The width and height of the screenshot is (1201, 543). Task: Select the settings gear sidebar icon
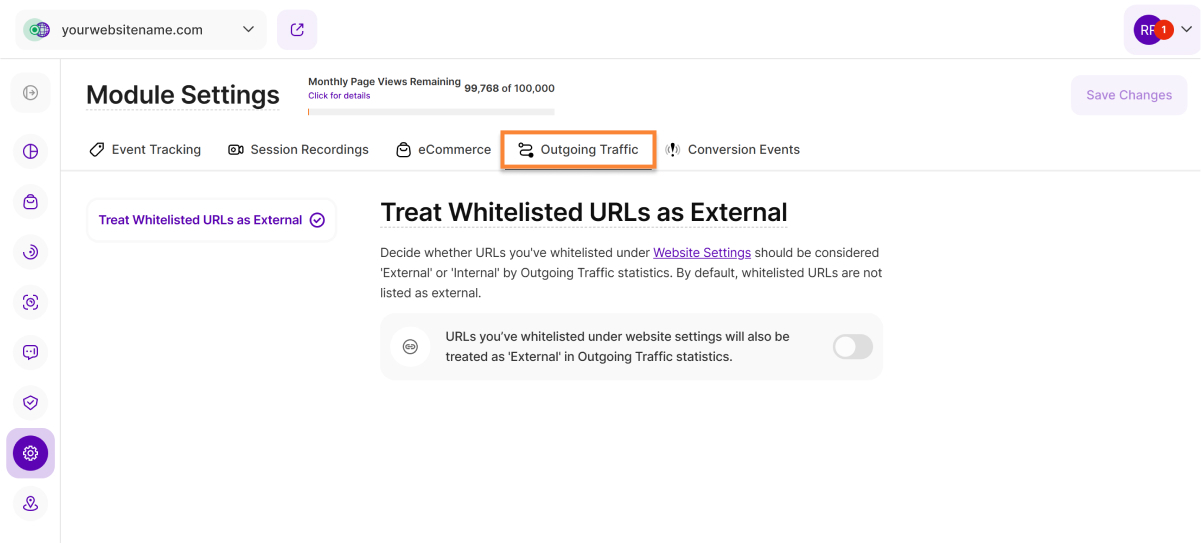pyautogui.click(x=30, y=453)
